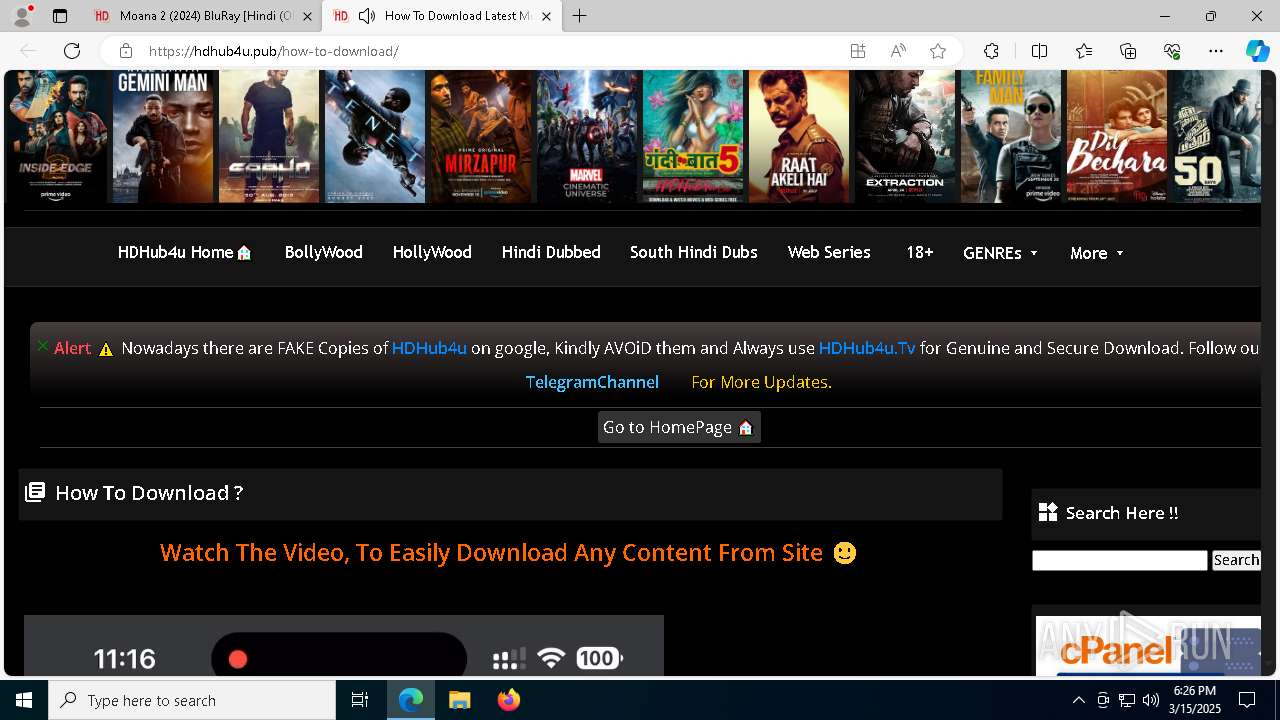1280x720 pixels.
Task: Click the taskbar search box
Action: click(192, 700)
